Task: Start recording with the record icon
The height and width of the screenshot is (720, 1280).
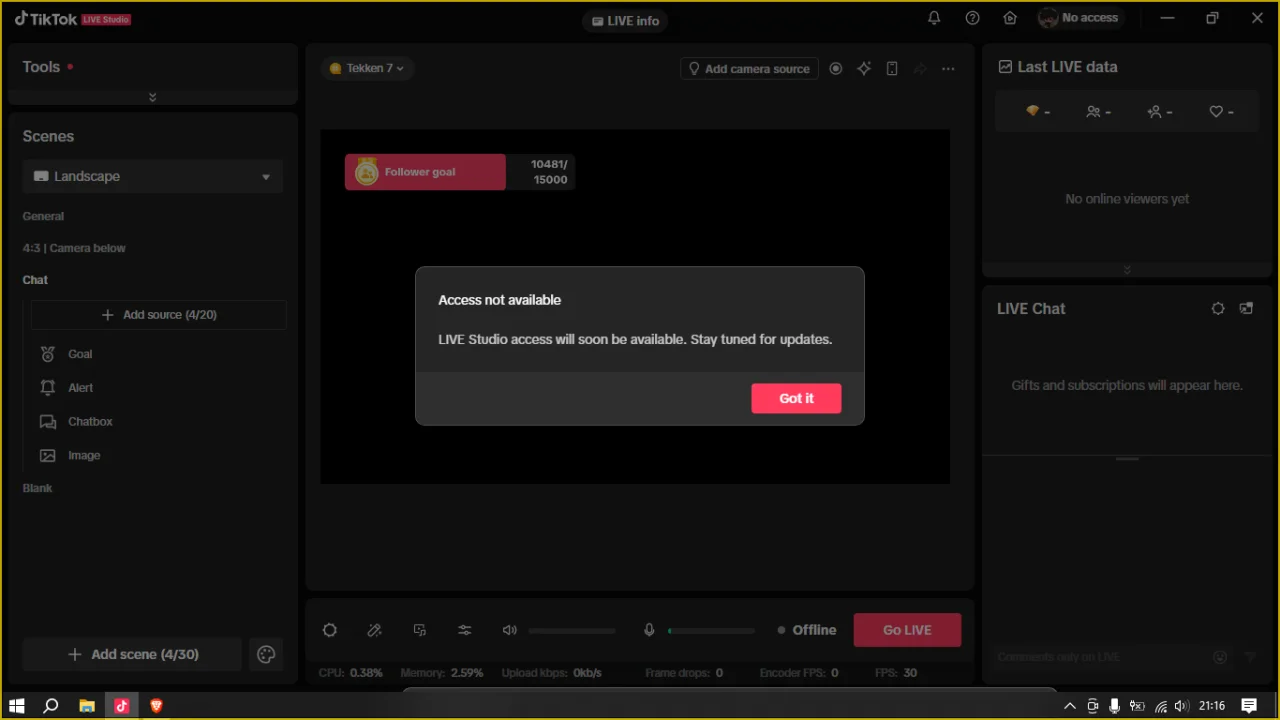Action: coord(836,69)
